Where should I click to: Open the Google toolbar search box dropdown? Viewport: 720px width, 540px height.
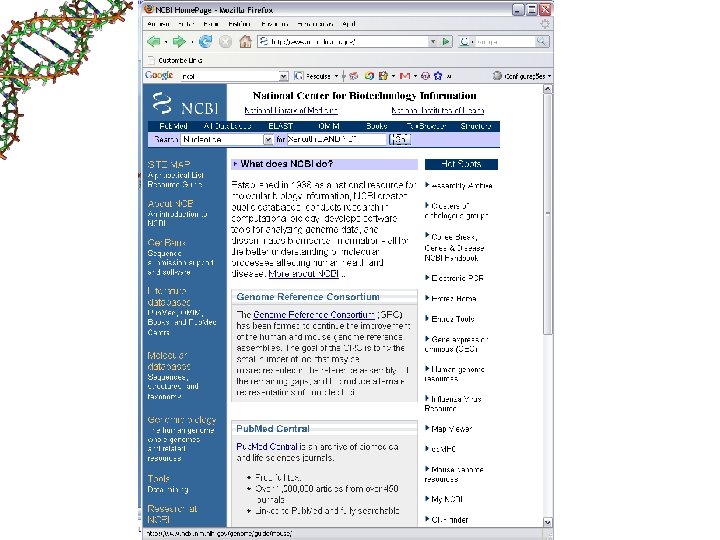283,76
